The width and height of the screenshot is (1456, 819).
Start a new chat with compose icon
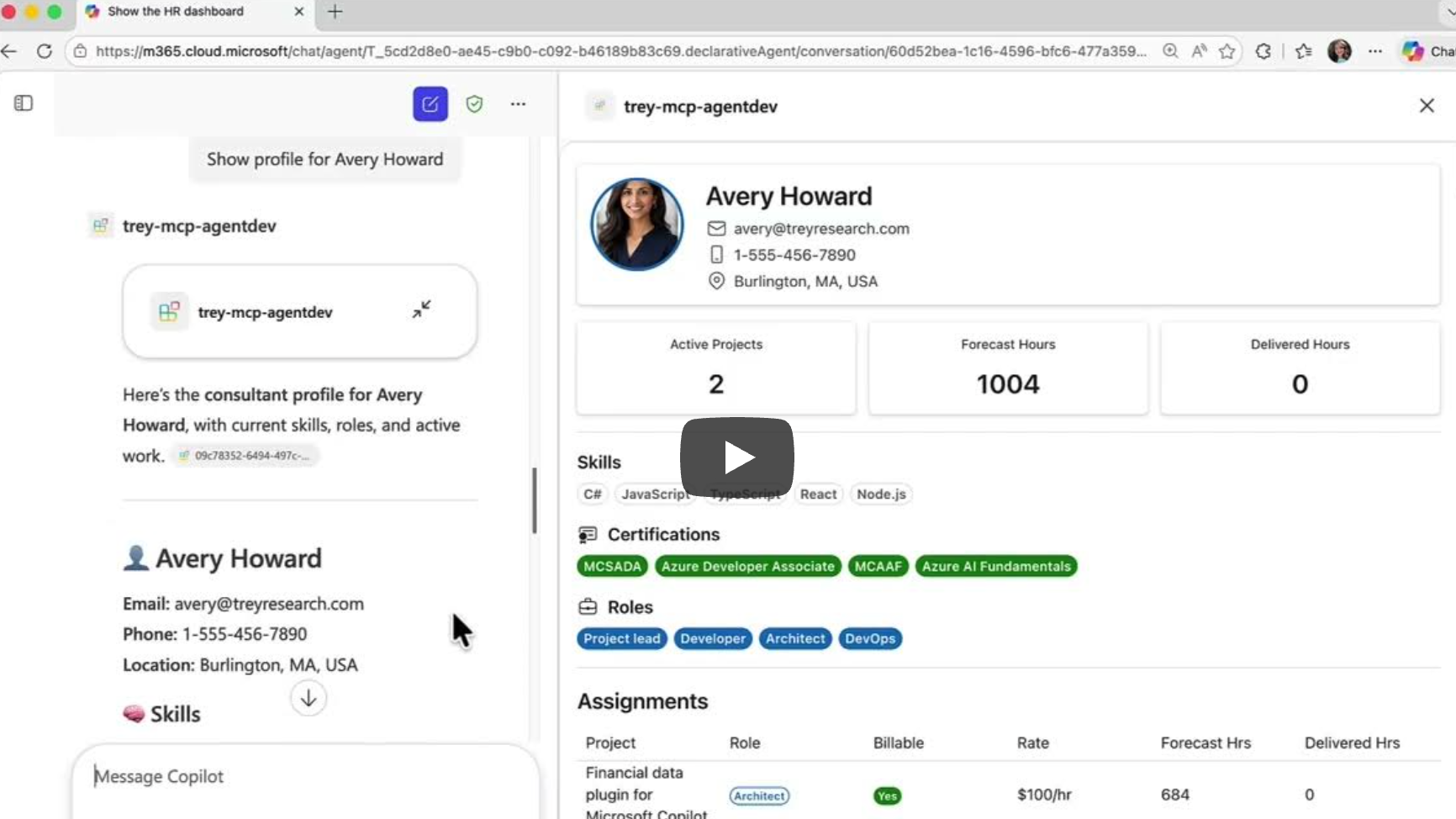[x=430, y=104]
